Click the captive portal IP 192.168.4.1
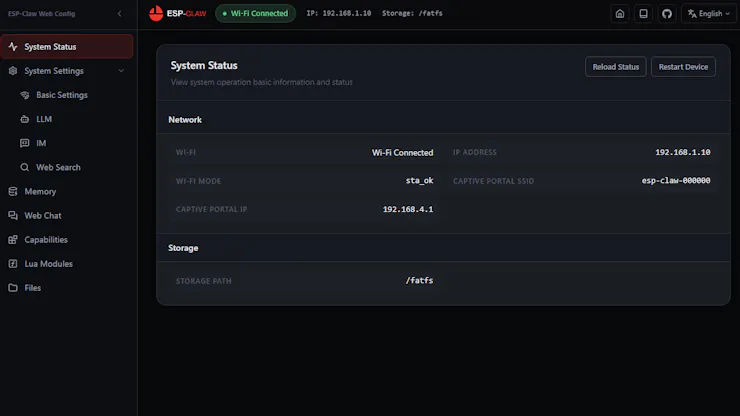The width and height of the screenshot is (740, 416). pos(408,209)
